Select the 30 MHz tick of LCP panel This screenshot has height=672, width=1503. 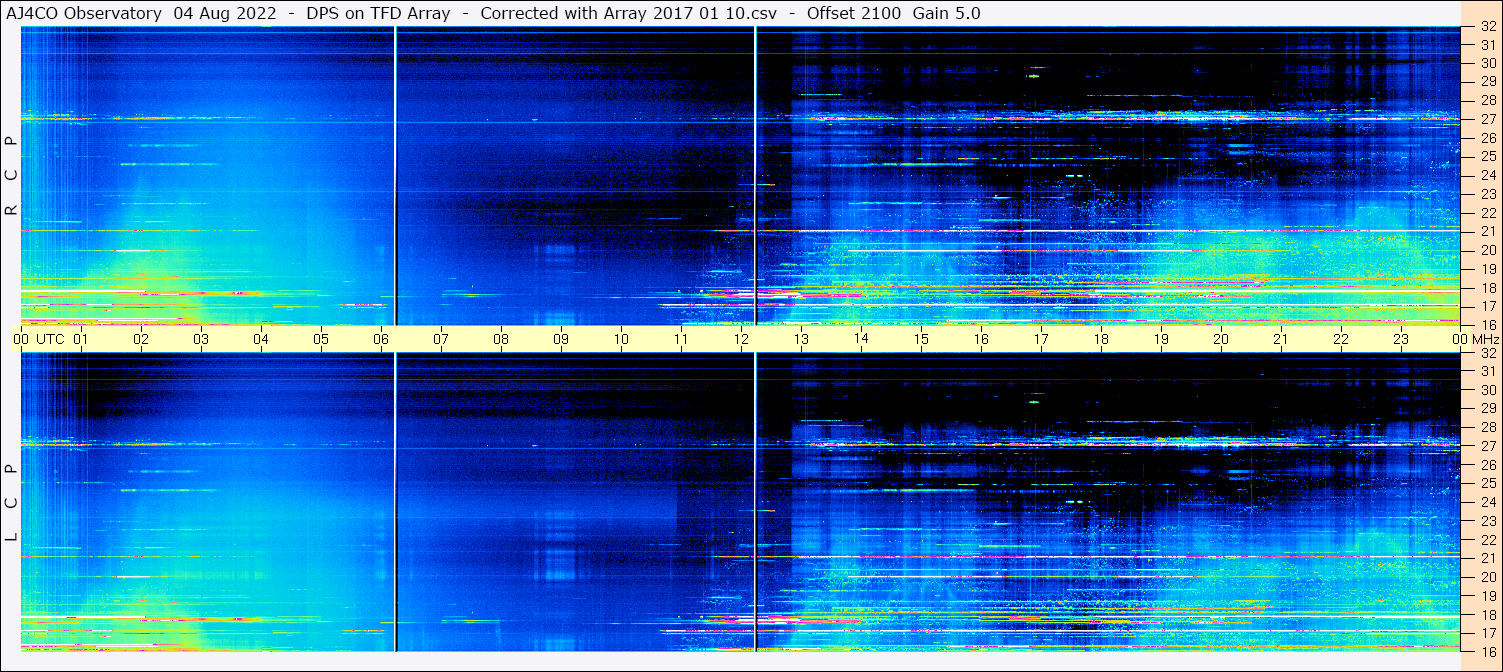click(x=1488, y=390)
